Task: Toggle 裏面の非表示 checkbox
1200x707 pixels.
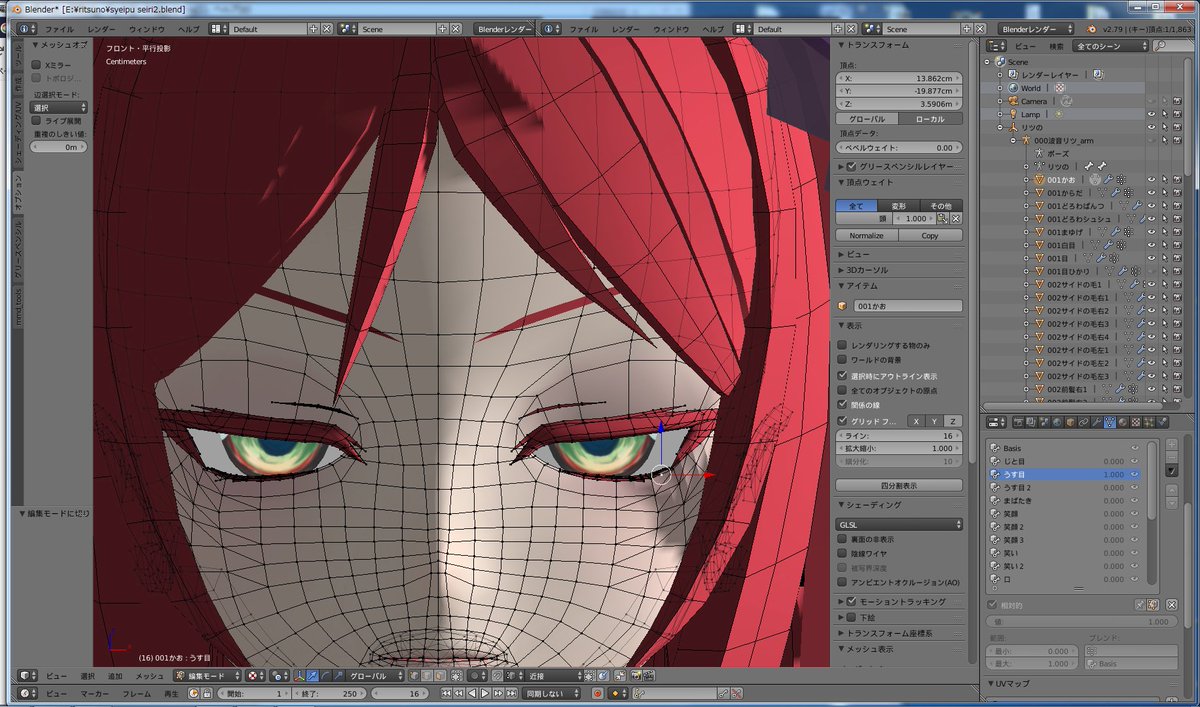Action: 842,539
